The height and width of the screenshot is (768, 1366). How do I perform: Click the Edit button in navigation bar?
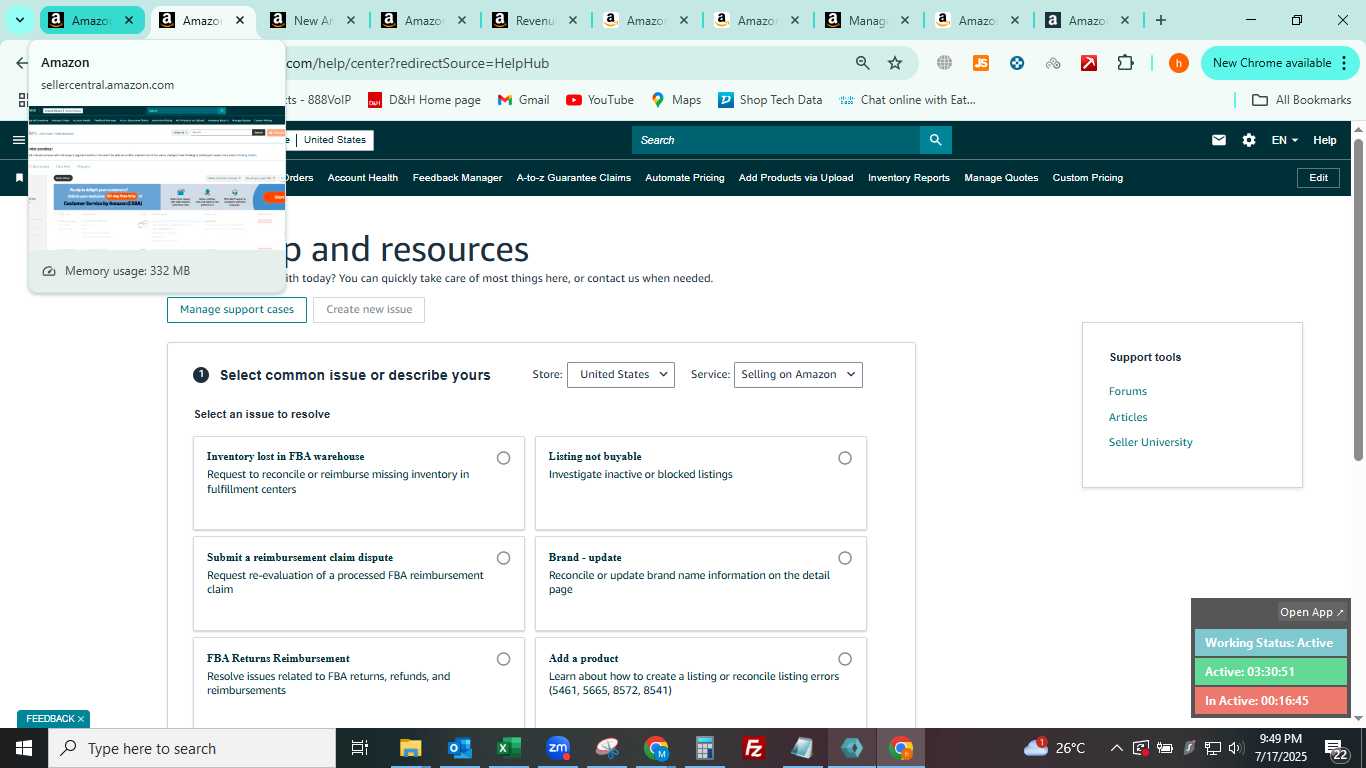(1318, 178)
